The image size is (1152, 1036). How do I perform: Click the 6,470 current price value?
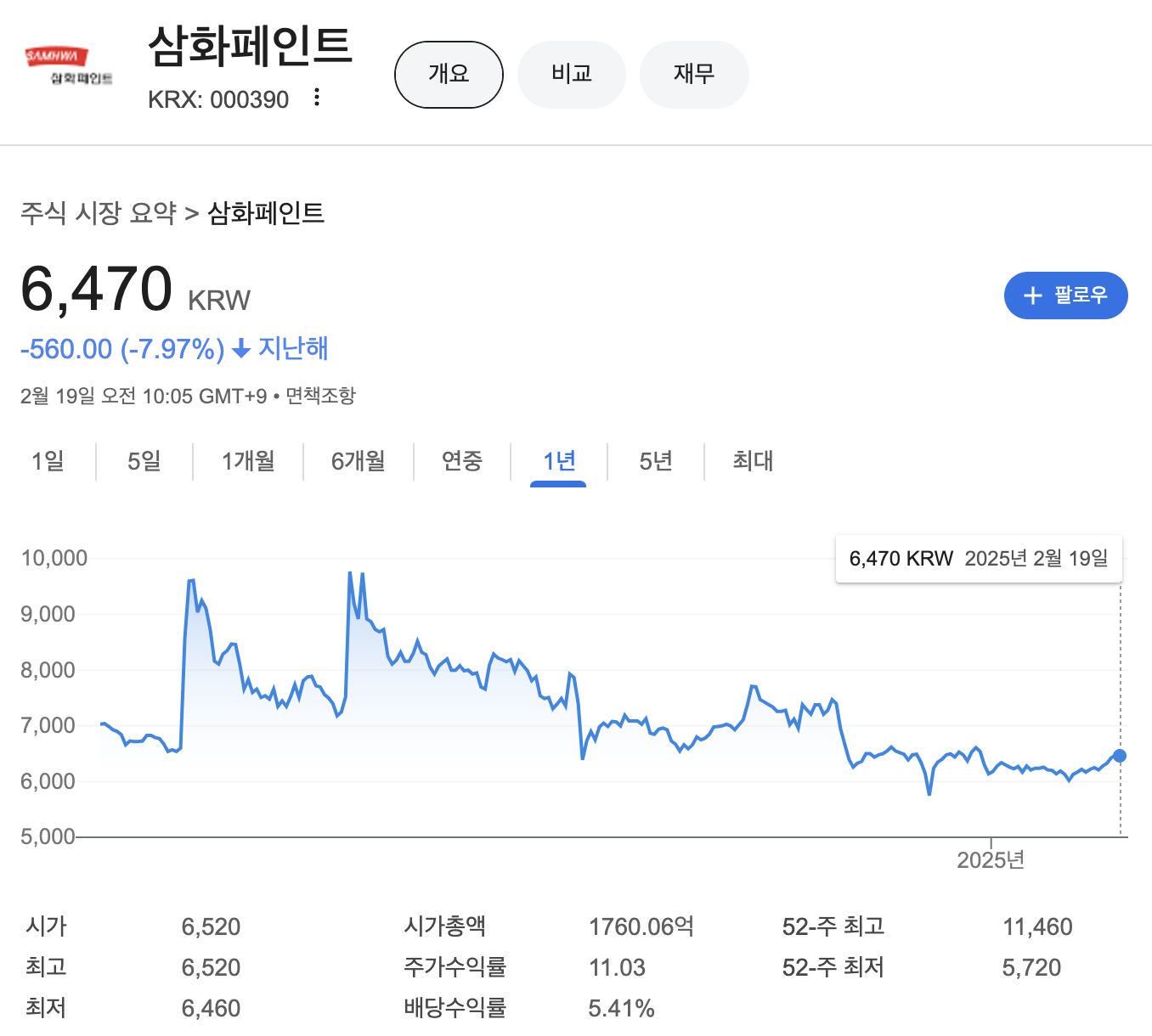(x=97, y=289)
